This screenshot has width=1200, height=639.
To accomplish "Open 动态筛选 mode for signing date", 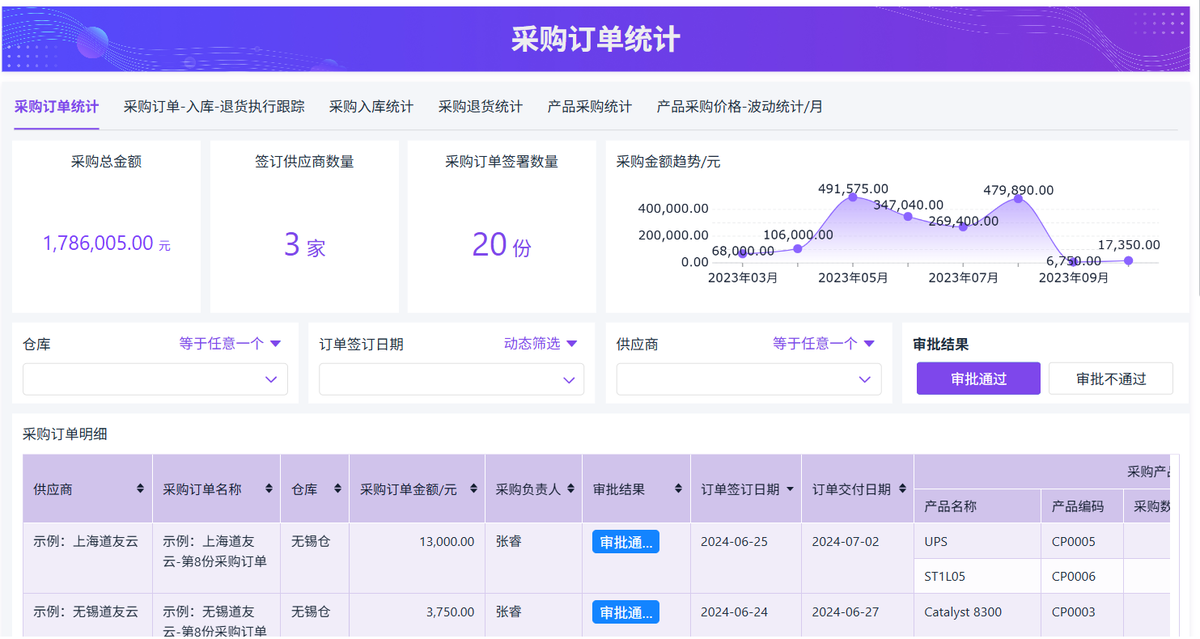I will coord(540,344).
